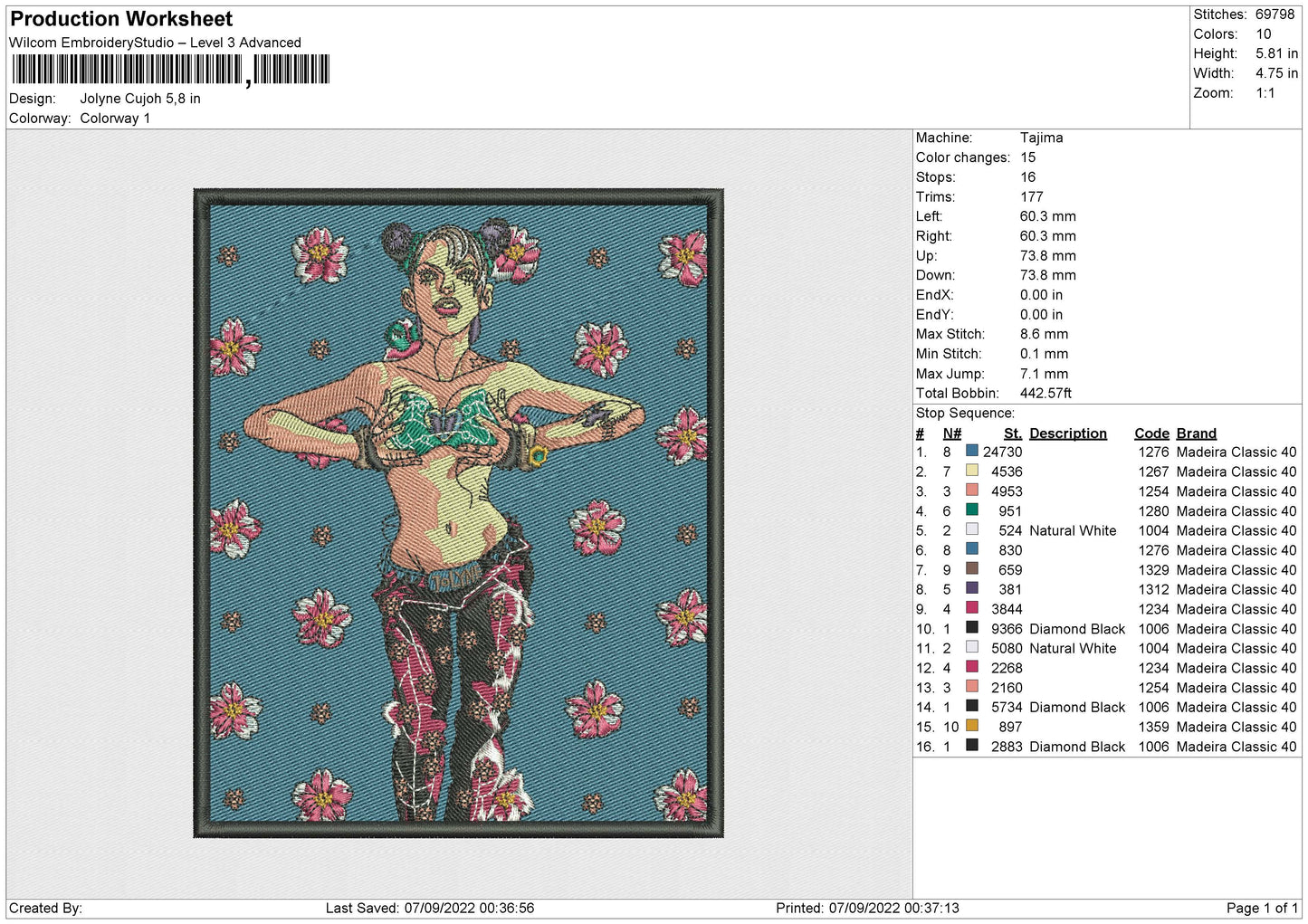1308x924 pixels.
Task: Click 'Madeira Classic 40' in stop row 13
Action: 1236,688
